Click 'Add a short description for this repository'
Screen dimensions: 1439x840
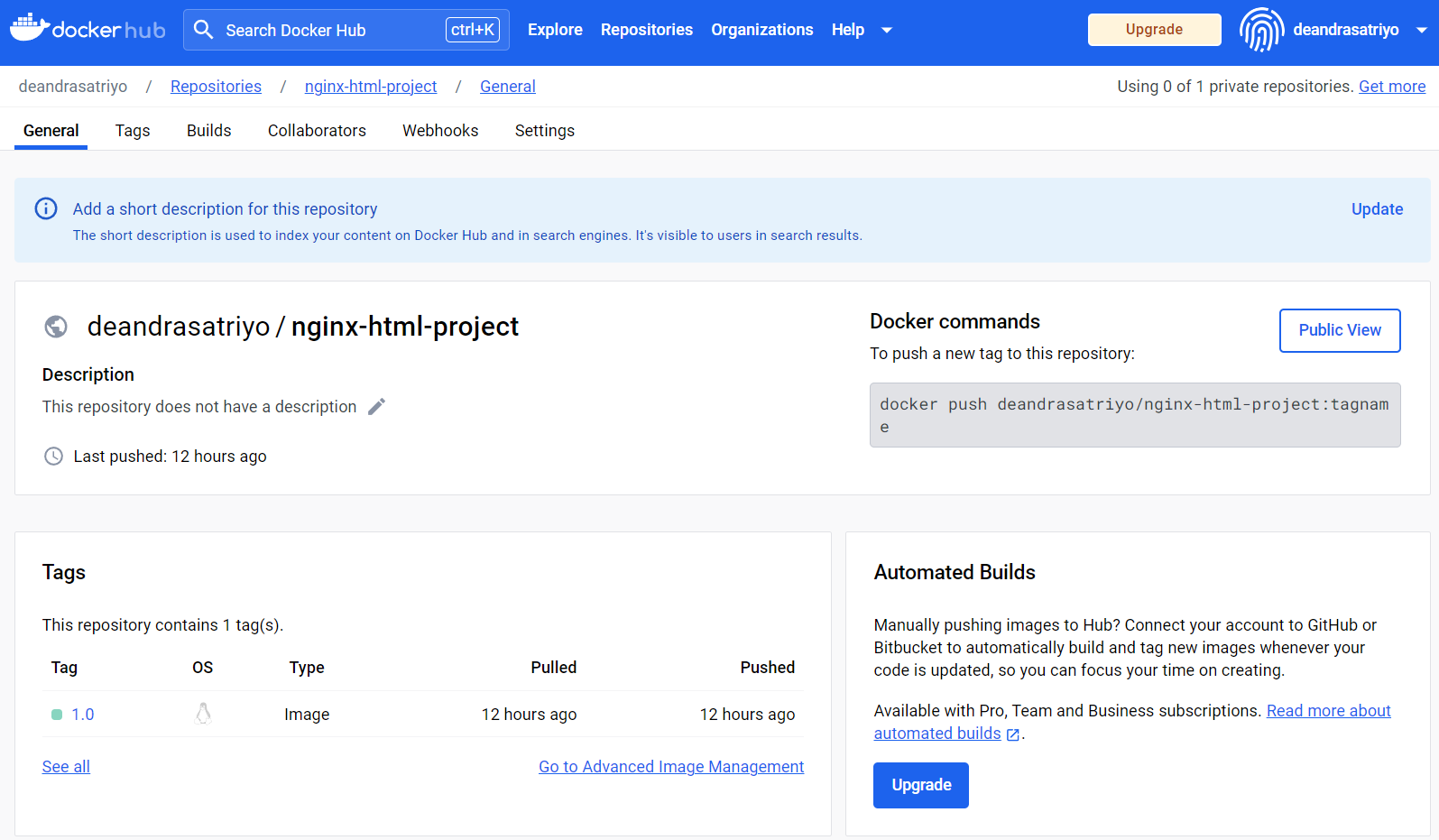(226, 209)
